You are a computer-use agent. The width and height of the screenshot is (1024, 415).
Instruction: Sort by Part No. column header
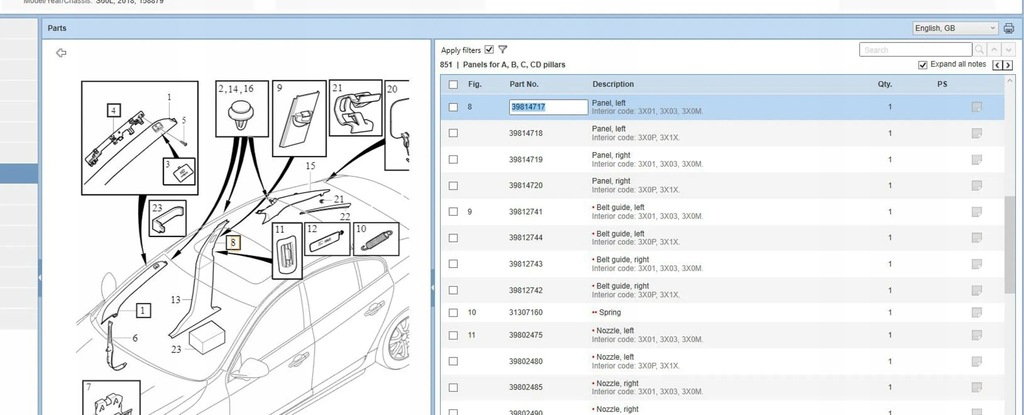click(x=524, y=84)
